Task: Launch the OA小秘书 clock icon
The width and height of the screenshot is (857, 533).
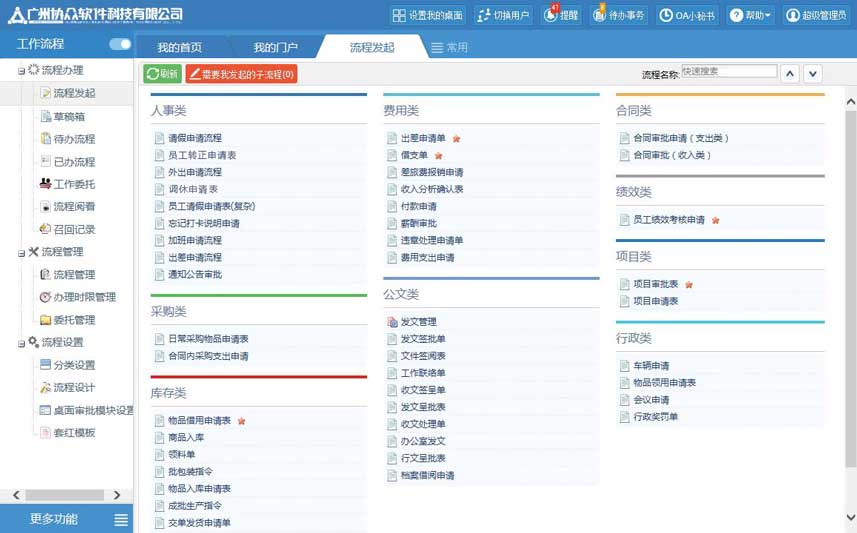Action: coord(665,15)
